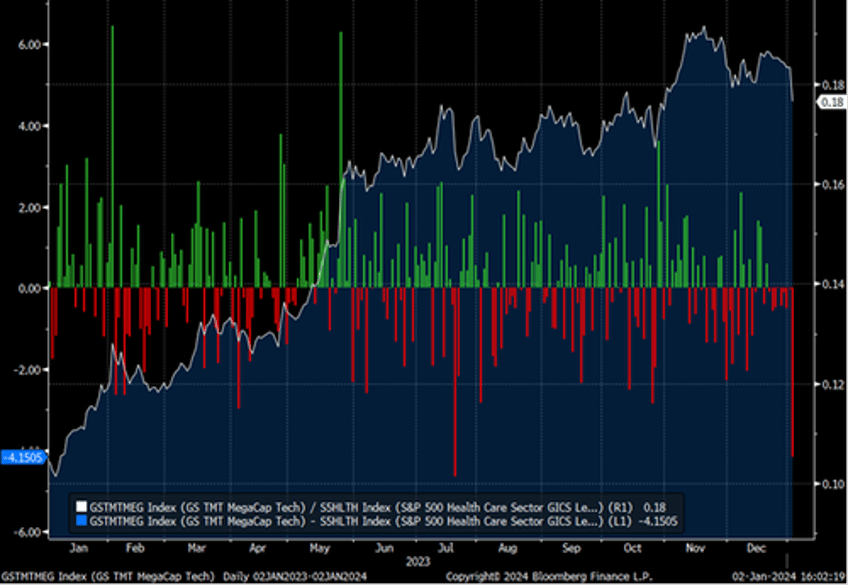Click the Dec month label on time axis
This screenshot has height=585, width=848.
tap(756, 548)
